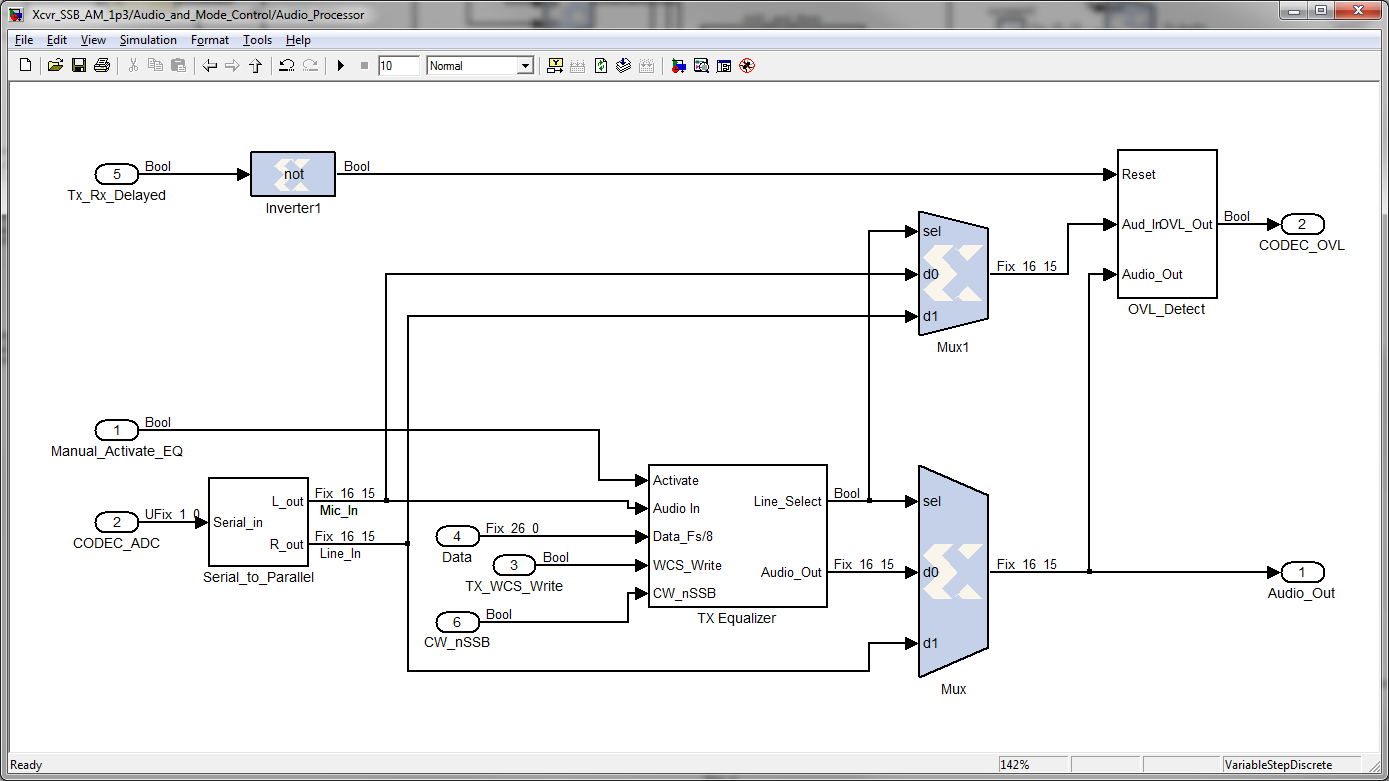Click the red circular debug icon
This screenshot has width=1389, height=781.
click(x=746, y=66)
